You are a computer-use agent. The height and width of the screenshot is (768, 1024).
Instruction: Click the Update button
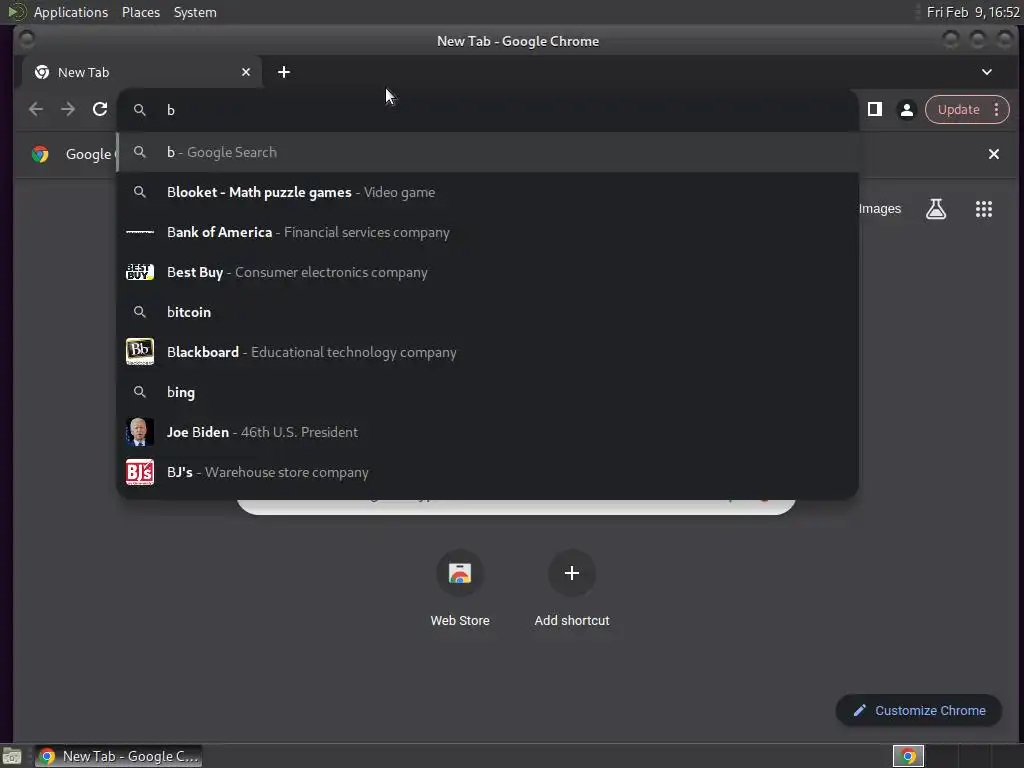click(x=958, y=110)
